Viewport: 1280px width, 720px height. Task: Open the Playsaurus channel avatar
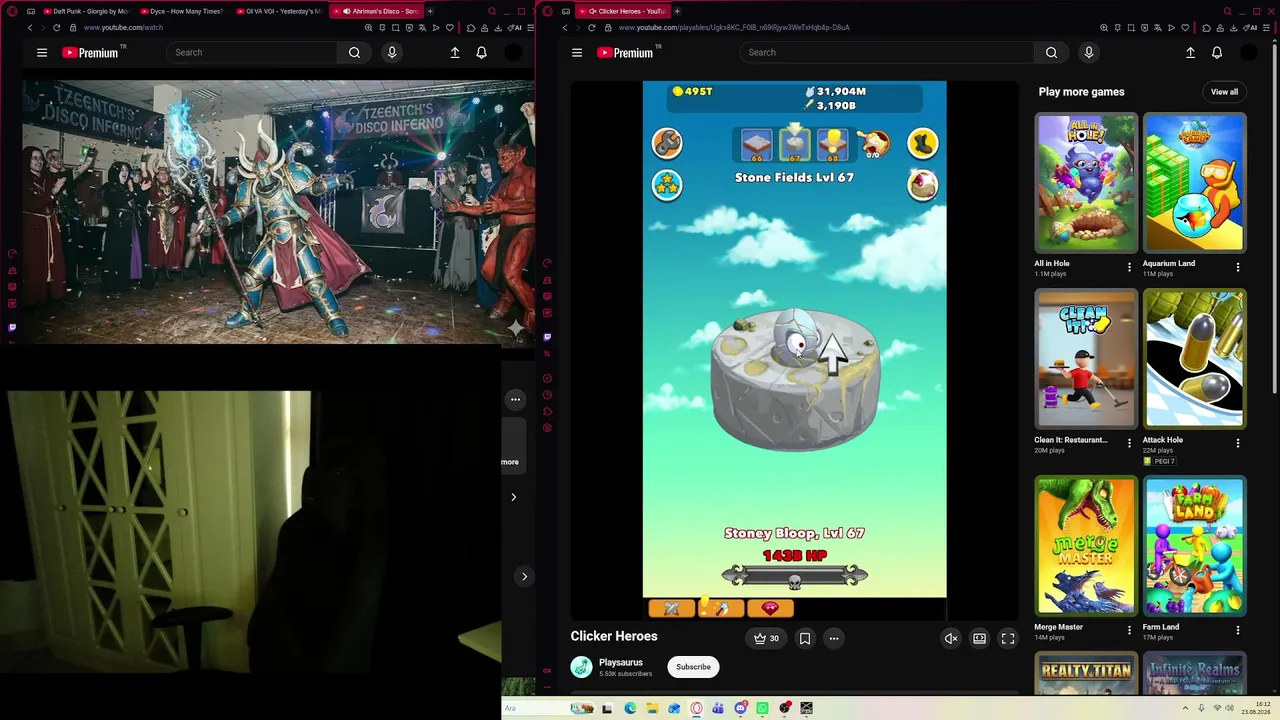pyautogui.click(x=581, y=667)
